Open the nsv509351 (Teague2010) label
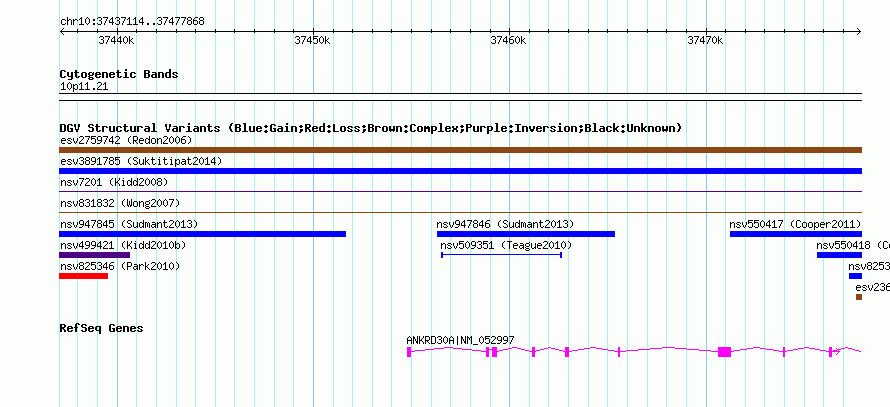890x407 pixels. [x=506, y=245]
